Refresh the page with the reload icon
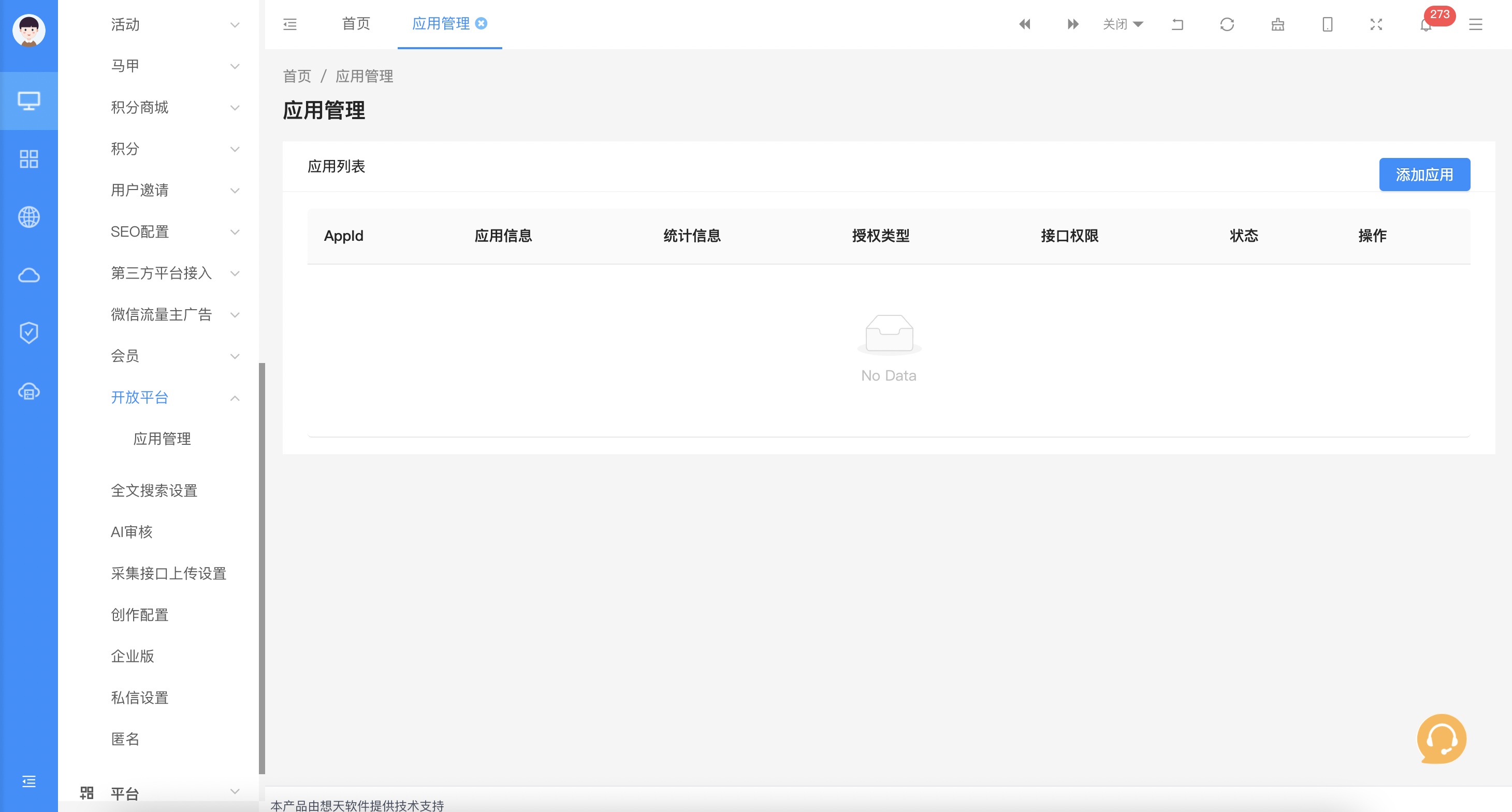This screenshot has height=812, width=1512. [1227, 24]
